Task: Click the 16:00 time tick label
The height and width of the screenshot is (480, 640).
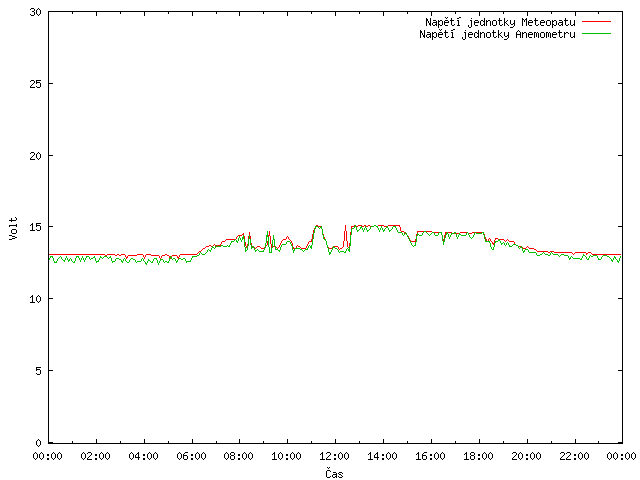Action: point(430,456)
